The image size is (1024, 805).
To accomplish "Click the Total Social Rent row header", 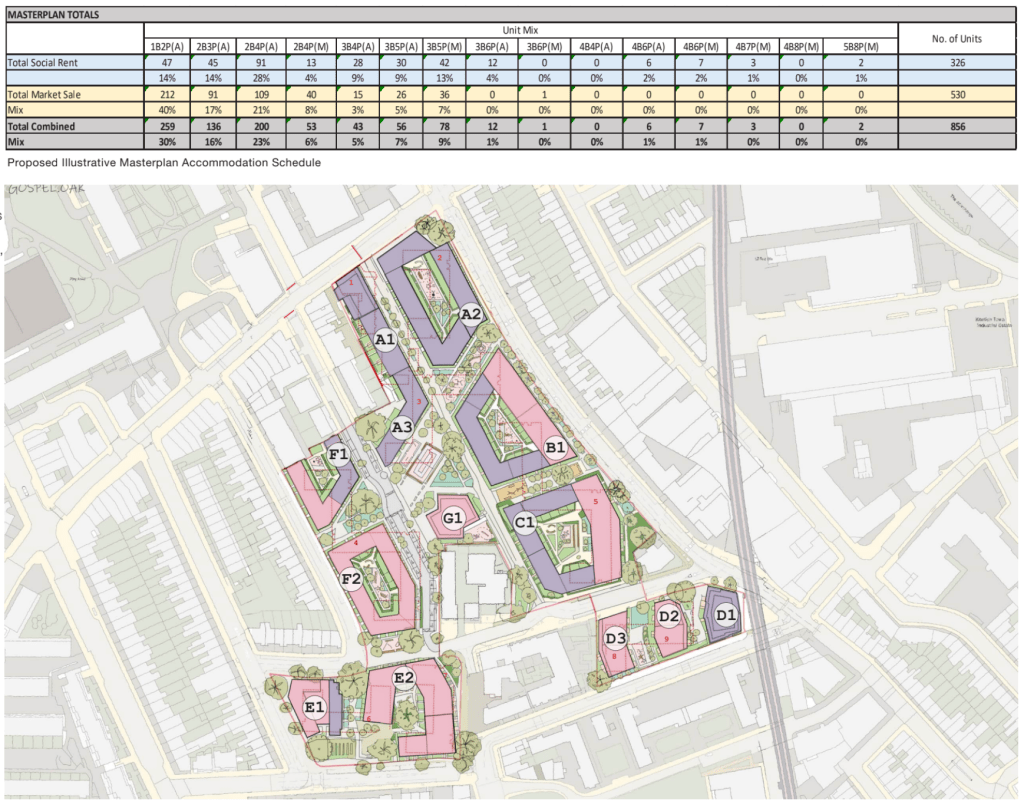I will pos(42,62).
